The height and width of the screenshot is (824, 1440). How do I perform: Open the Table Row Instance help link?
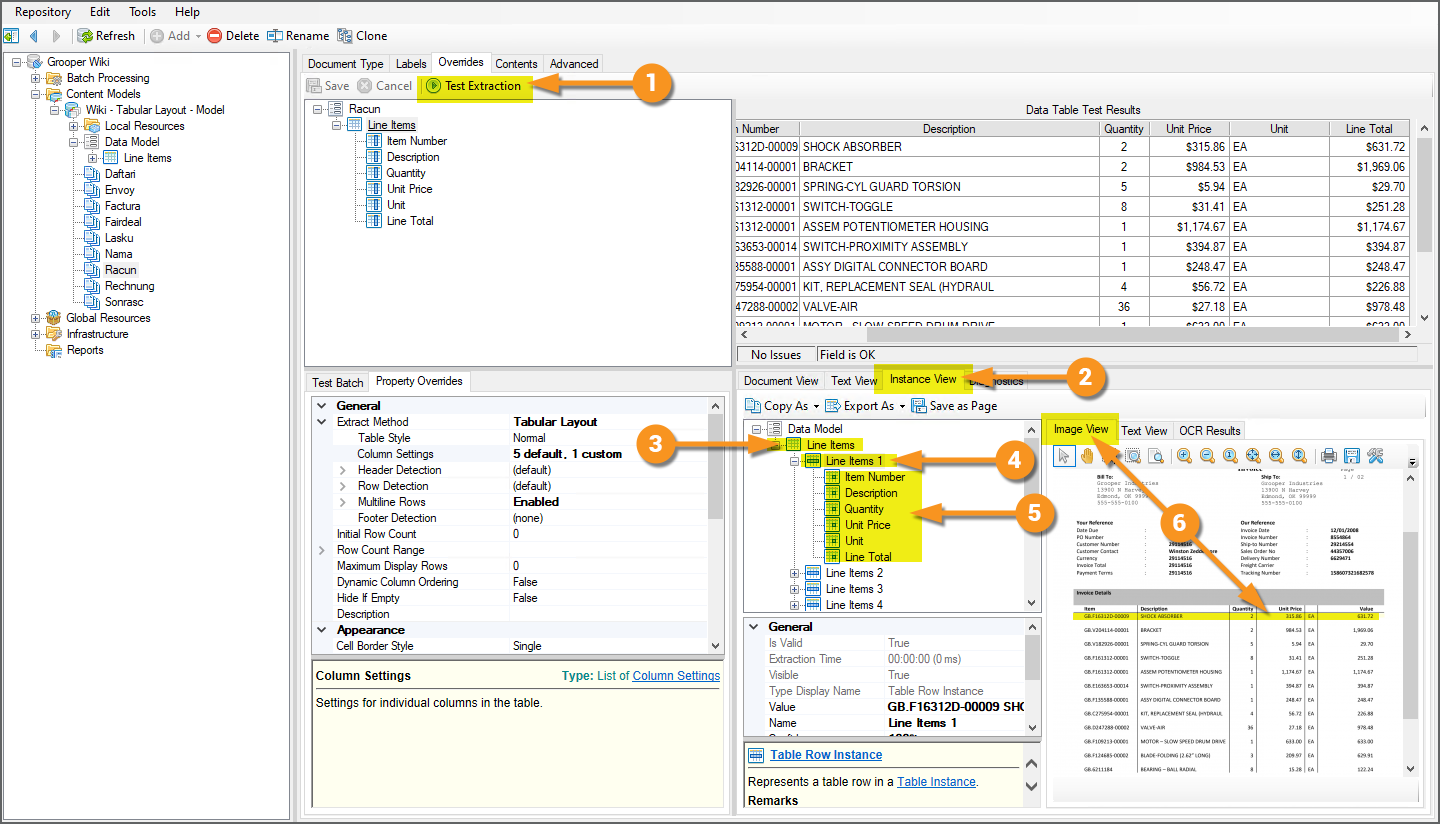(x=826, y=755)
